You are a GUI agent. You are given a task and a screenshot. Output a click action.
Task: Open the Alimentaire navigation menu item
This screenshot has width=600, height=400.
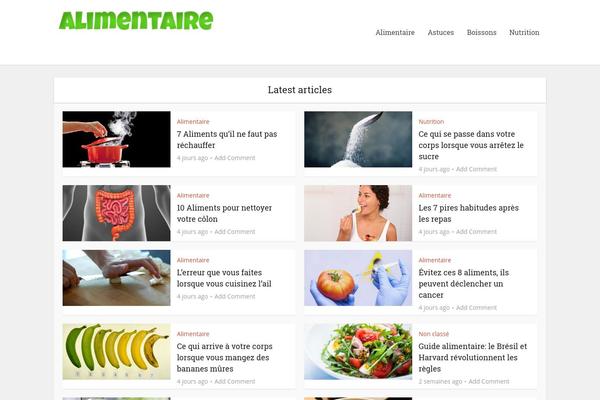point(395,33)
